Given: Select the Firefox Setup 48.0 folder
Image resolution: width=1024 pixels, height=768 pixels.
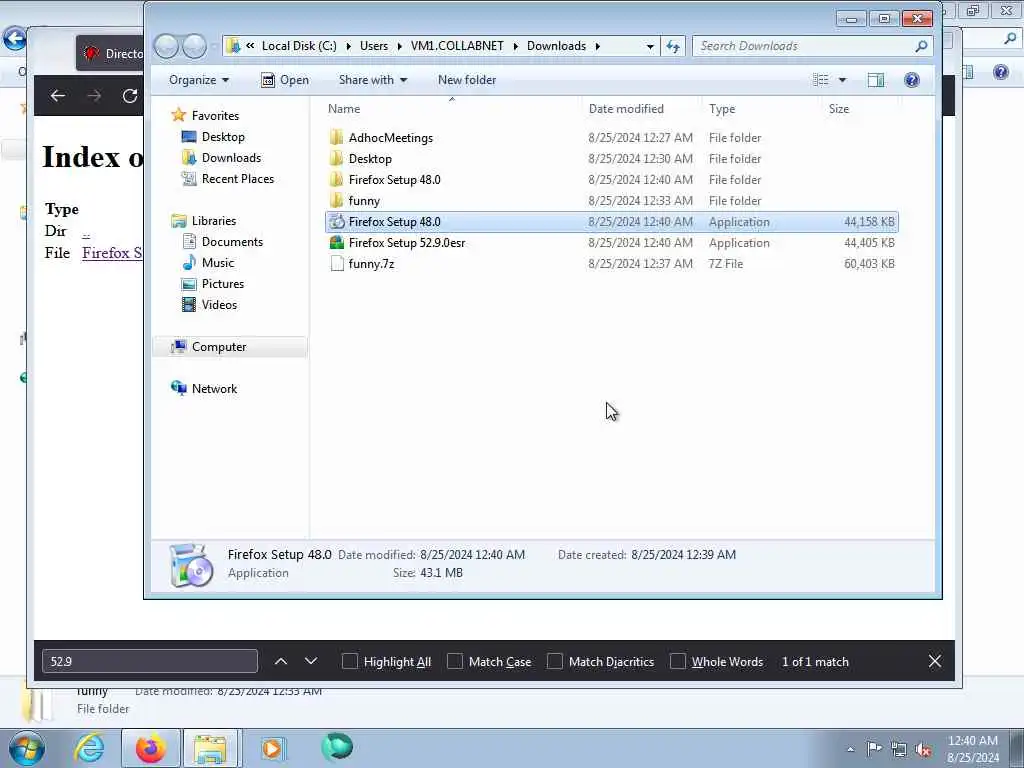Looking at the screenshot, I should (x=394, y=180).
